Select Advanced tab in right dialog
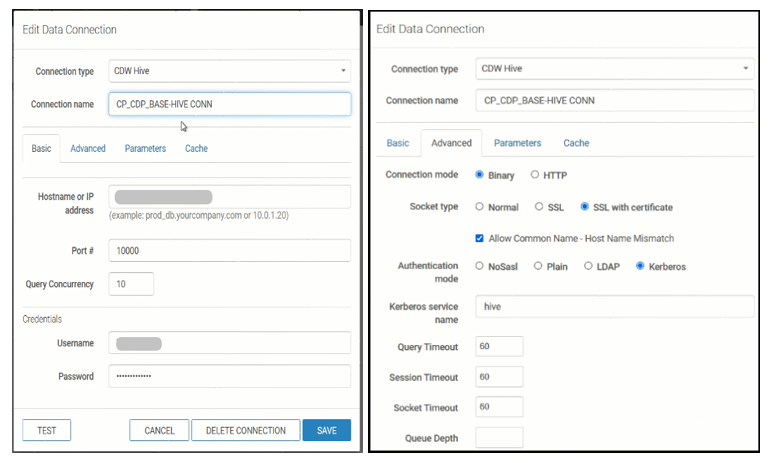 click(x=452, y=143)
